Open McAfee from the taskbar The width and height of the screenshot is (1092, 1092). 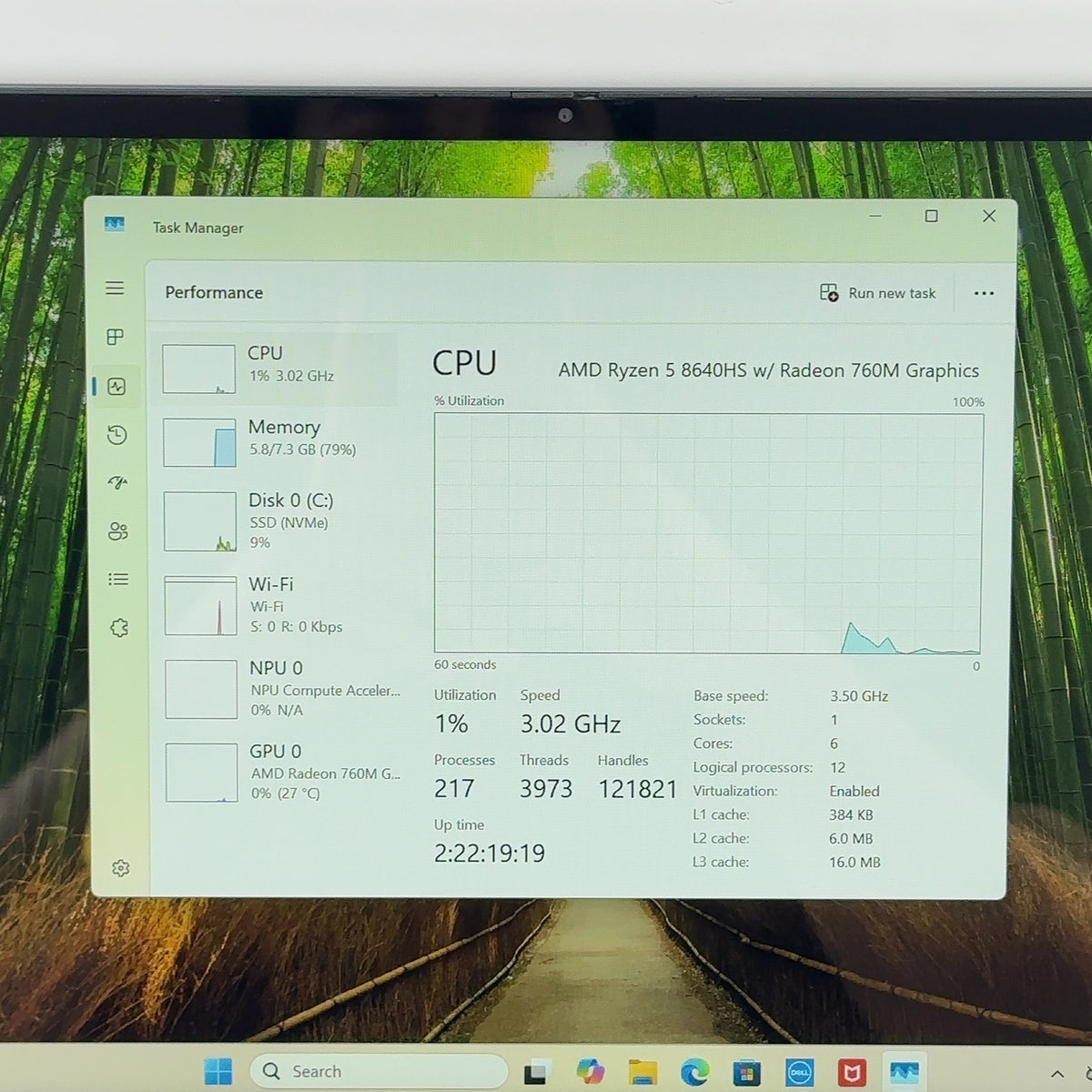[x=852, y=1073]
